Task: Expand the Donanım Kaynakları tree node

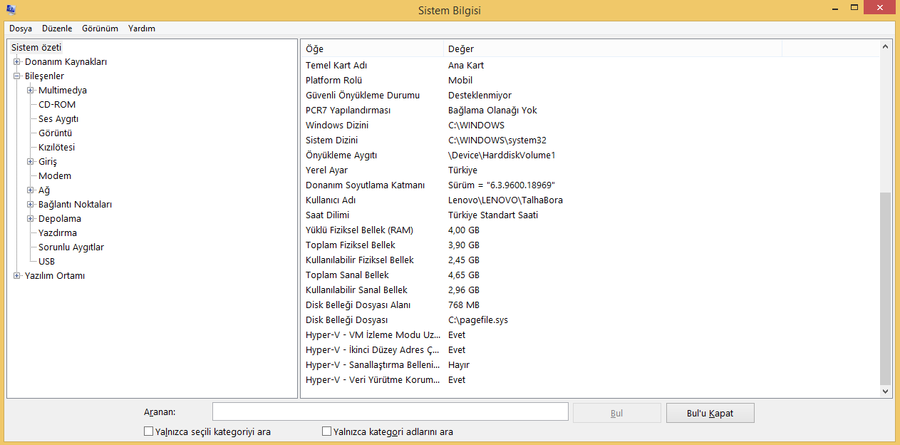Action: pyautogui.click(x=16, y=62)
